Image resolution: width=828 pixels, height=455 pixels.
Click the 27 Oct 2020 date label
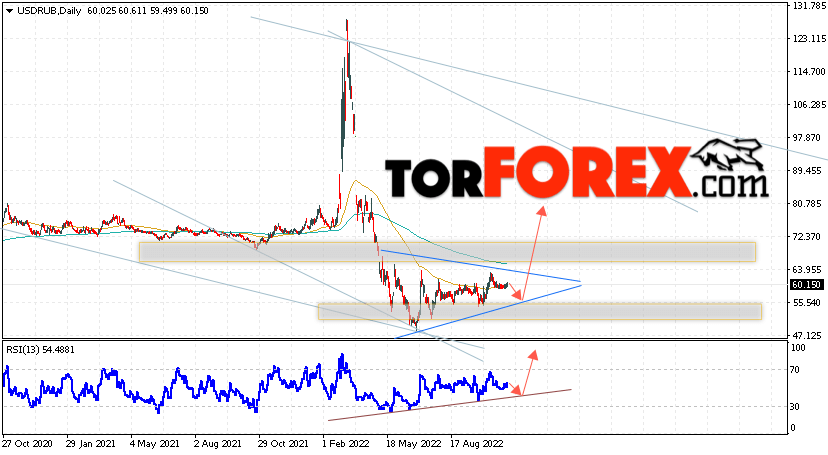click(27, 444)
